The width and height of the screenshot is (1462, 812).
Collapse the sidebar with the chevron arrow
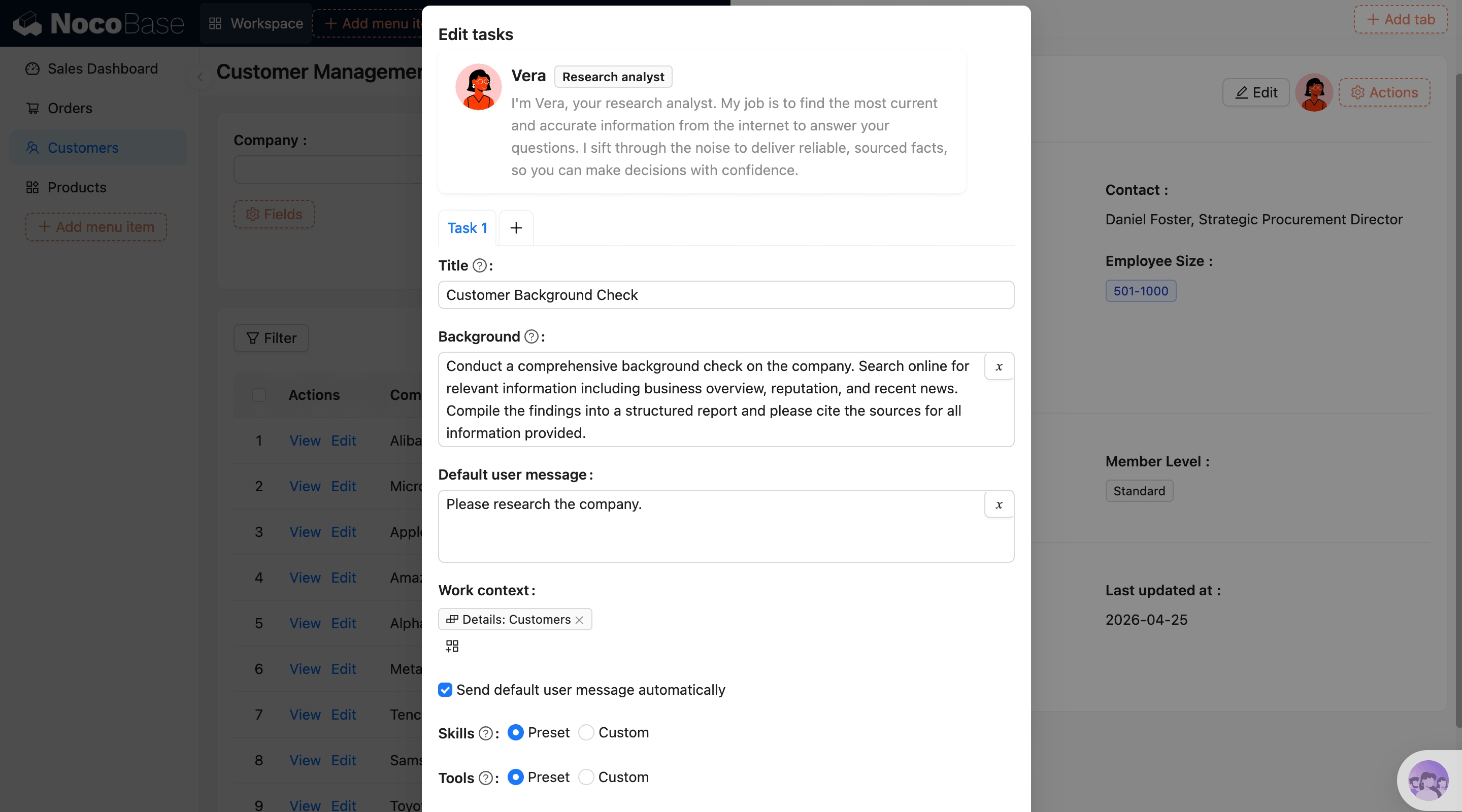pos(200,77)
